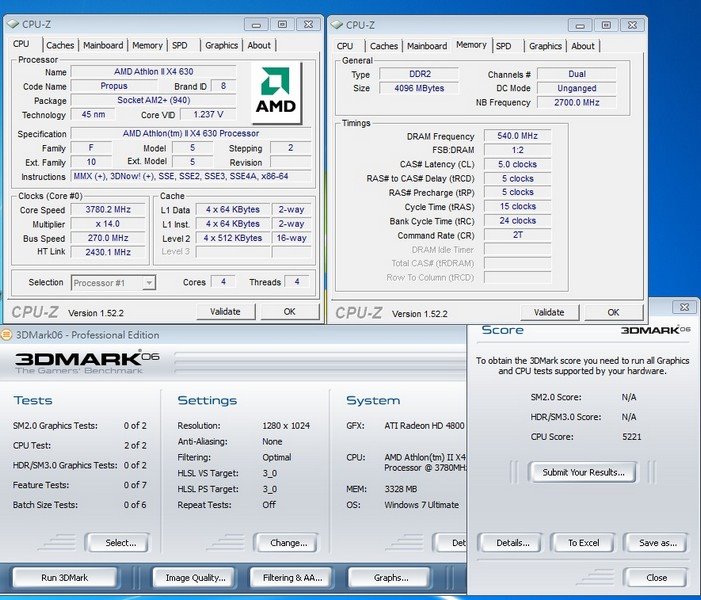Click the Level 2 4 x 512 KBytes value
This screenshot has height=600, width=701.
tap(233, 238)
